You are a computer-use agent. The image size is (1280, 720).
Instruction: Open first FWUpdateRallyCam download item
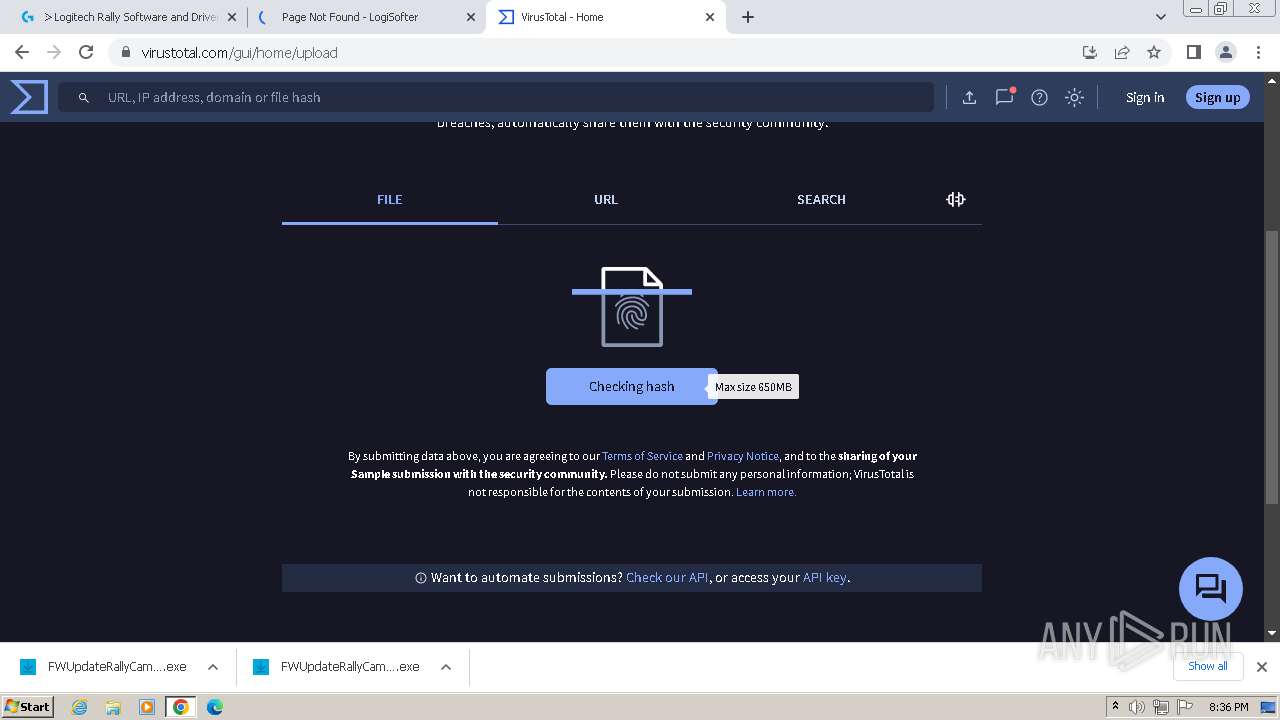[x=104, y=667]
